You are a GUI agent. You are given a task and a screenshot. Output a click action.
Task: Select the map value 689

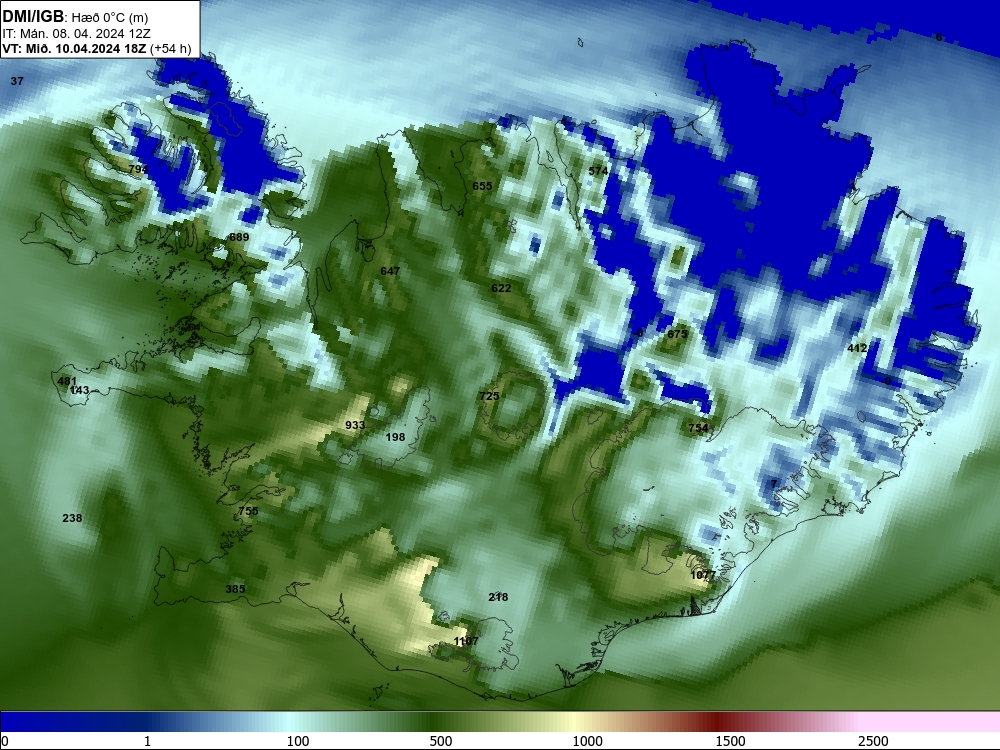[239, 237]
